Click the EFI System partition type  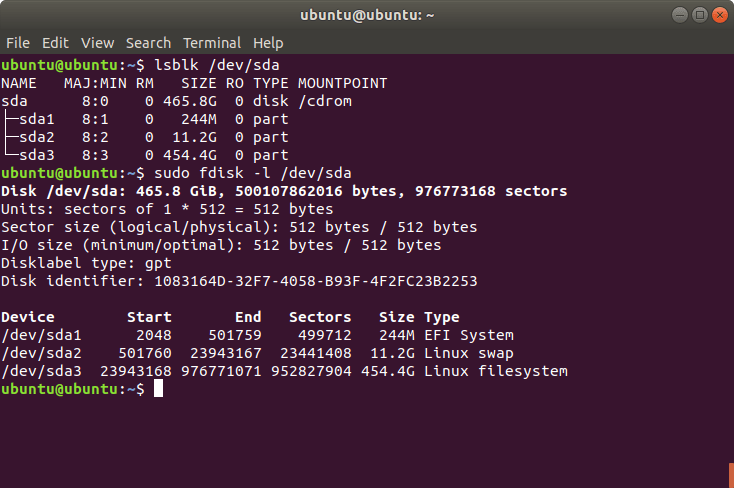[x=469, y=335]
